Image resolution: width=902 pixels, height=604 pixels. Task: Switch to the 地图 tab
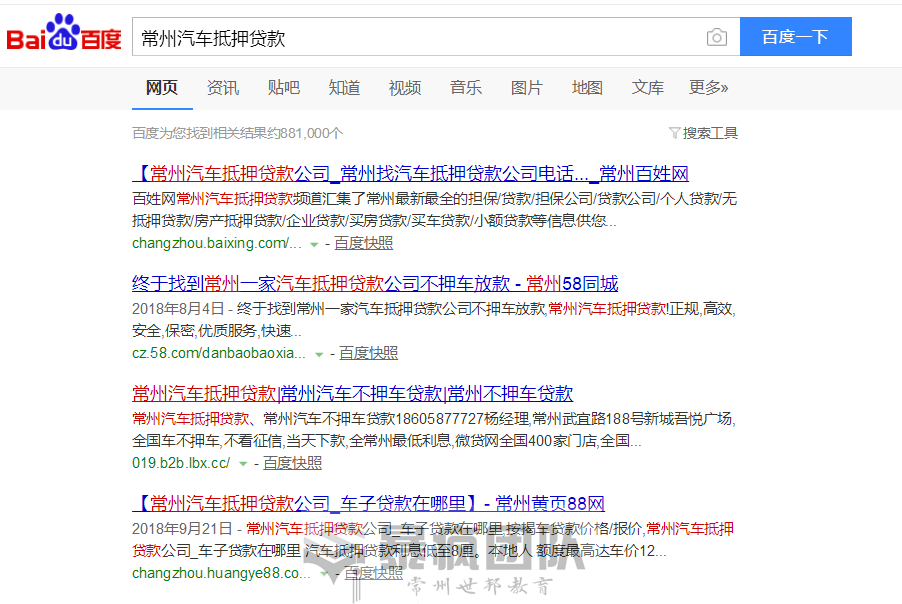tap(587, 87)
